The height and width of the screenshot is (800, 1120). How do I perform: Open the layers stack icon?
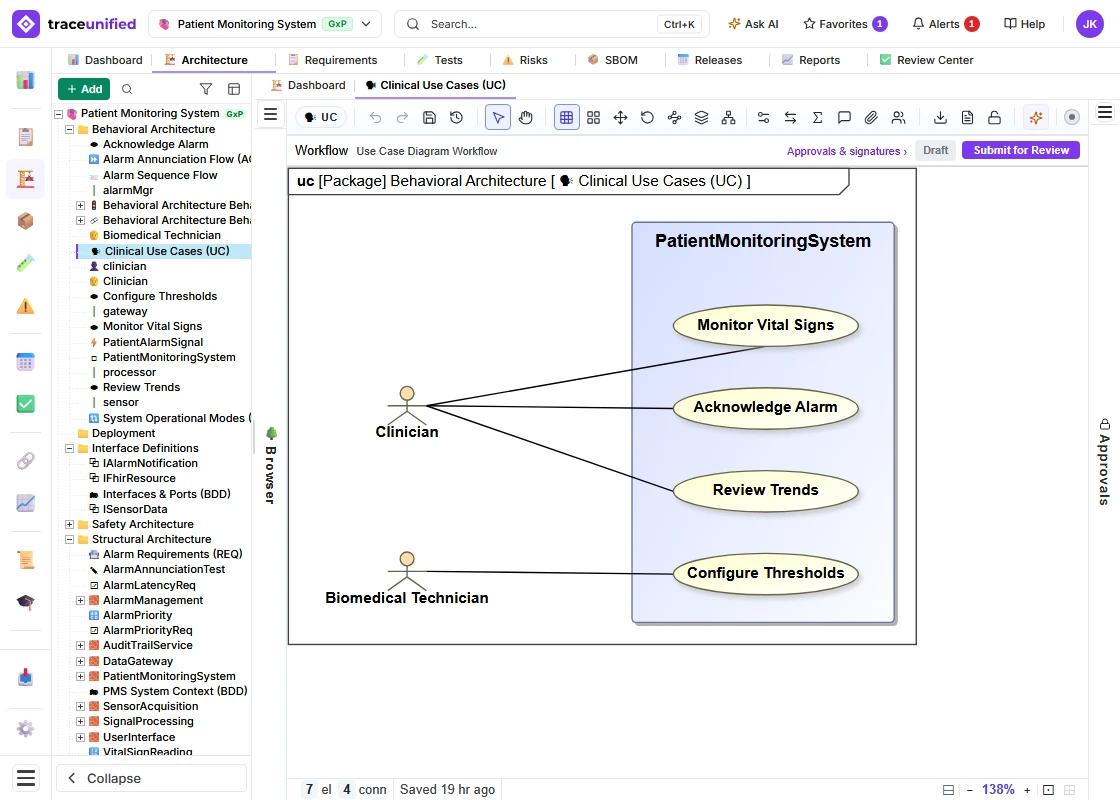coord(701,118)
